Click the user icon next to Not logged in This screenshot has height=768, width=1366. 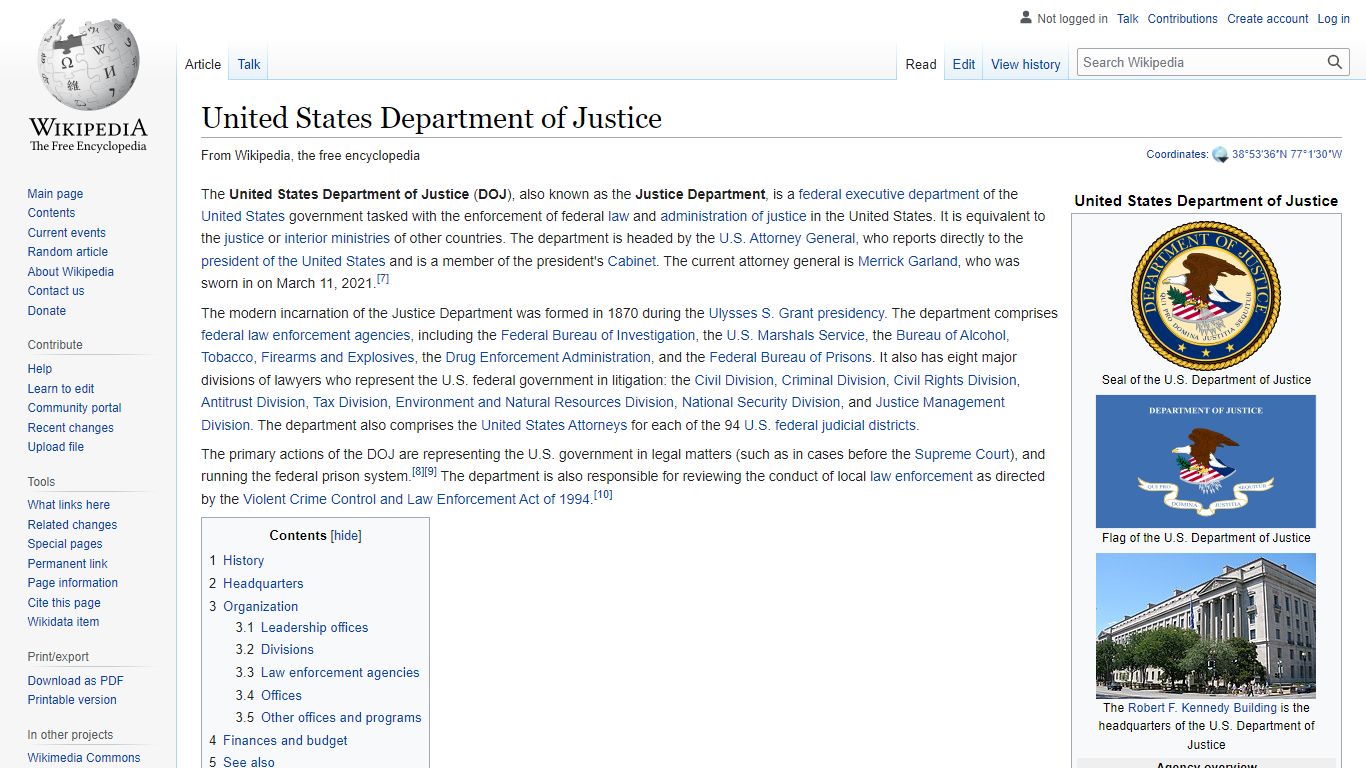(1026, 18)
